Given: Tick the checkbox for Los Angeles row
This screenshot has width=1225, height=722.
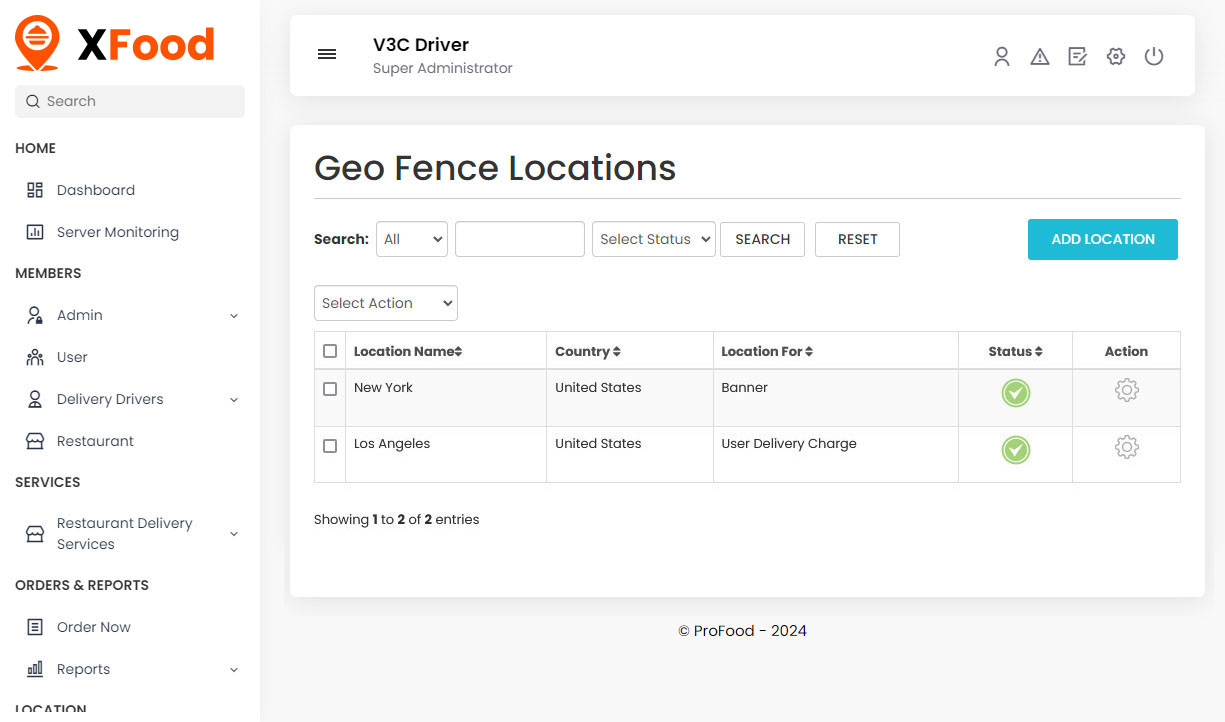Looking at the screenshot, I should tap(330, 447).
